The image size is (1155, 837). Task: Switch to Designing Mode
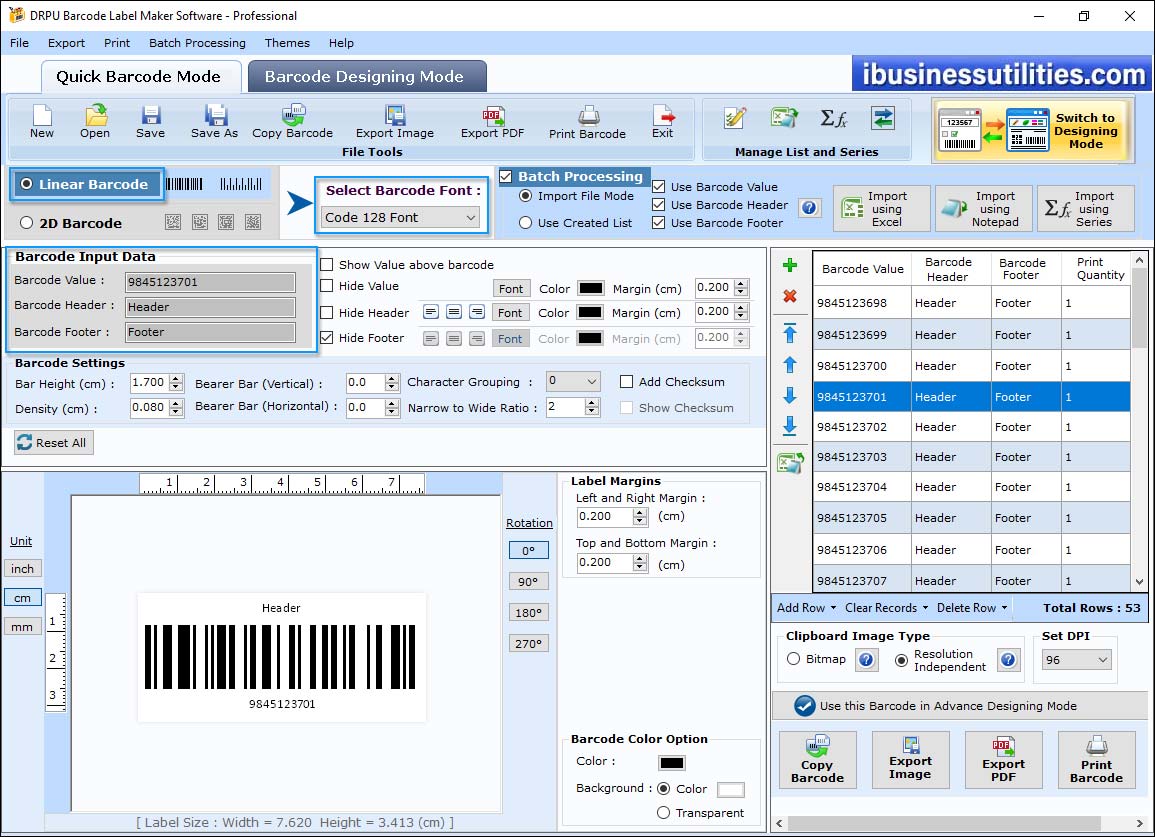pos(1031,131)
